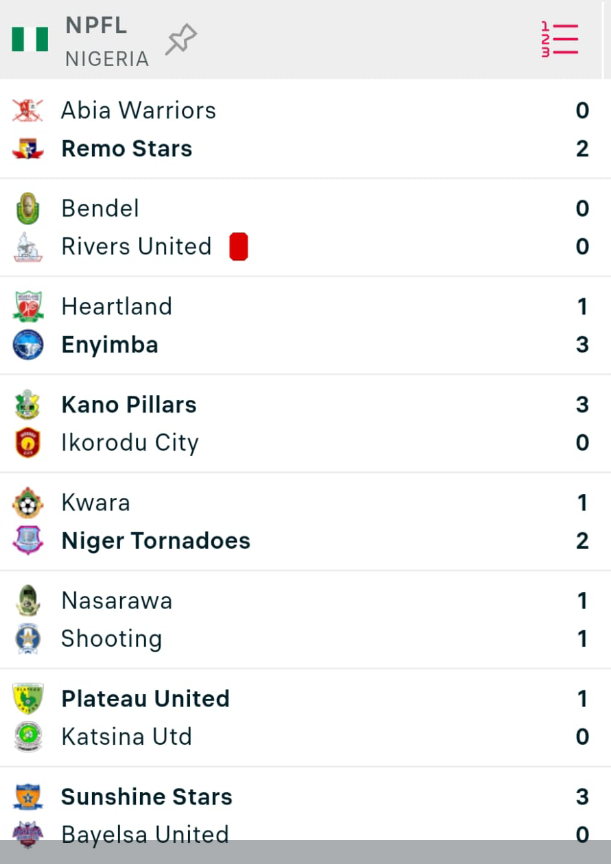
Task: Click the Kano Pillars team crest
Action: 28,405
